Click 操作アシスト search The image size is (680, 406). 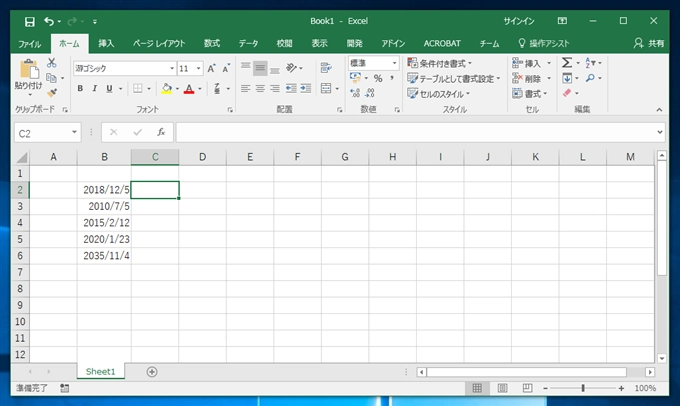click(x=544, y=43)
